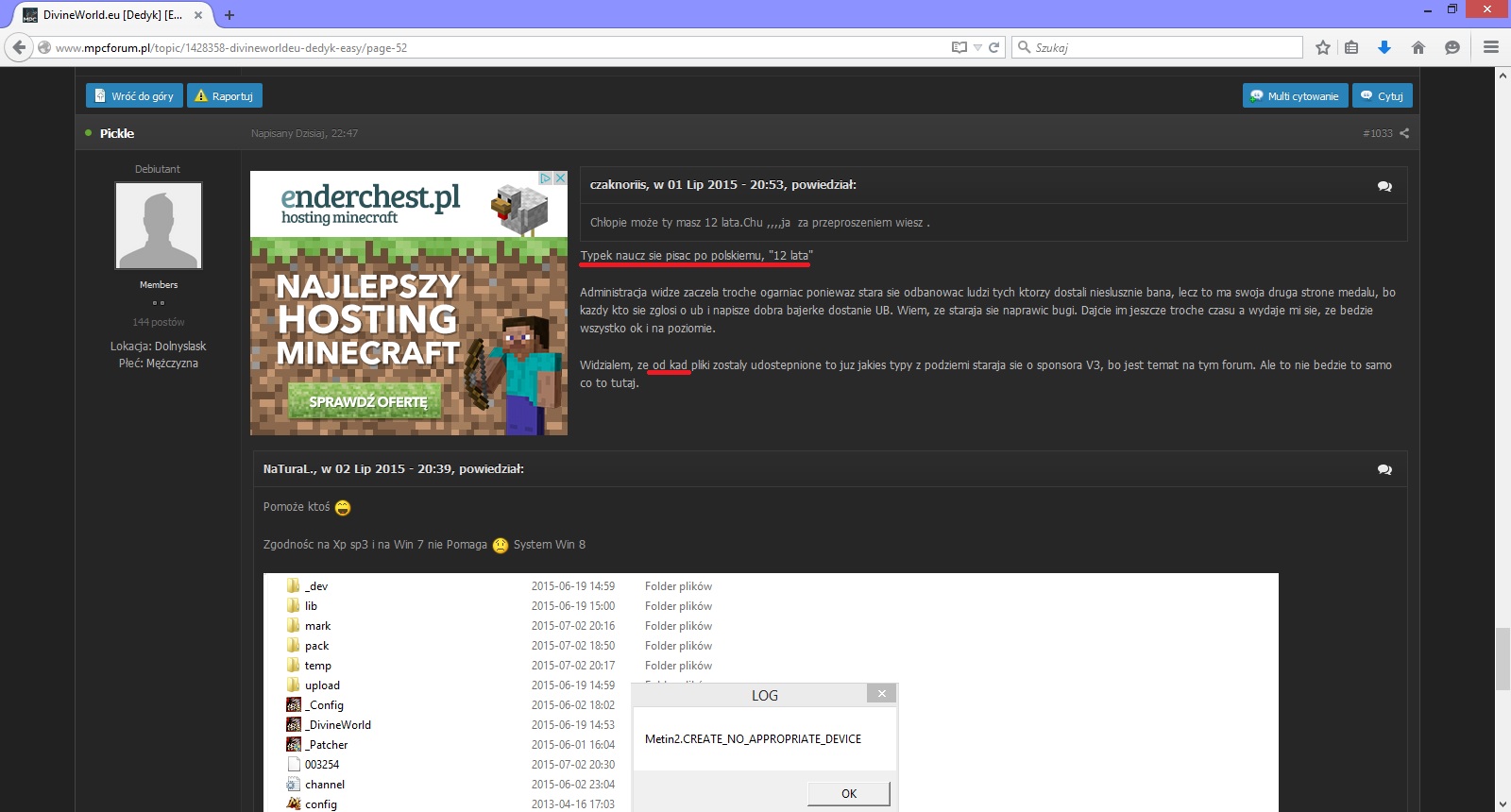Open reader view icon in address bar

click(x=959, y=47)
